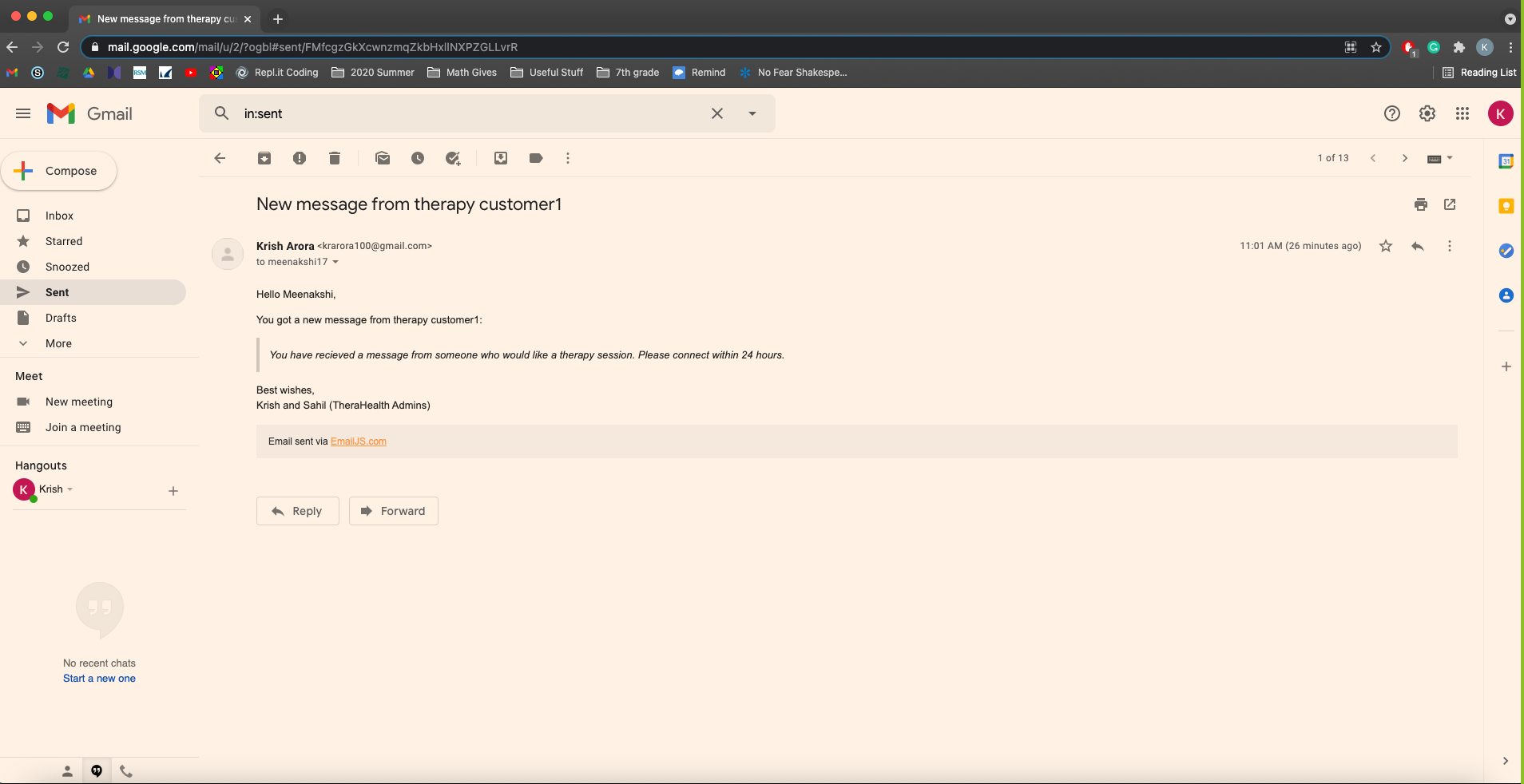Switch to Hangouts phone calls tab
The height and width of the screenshot is (784, 1524).
(x=126, y=771)
